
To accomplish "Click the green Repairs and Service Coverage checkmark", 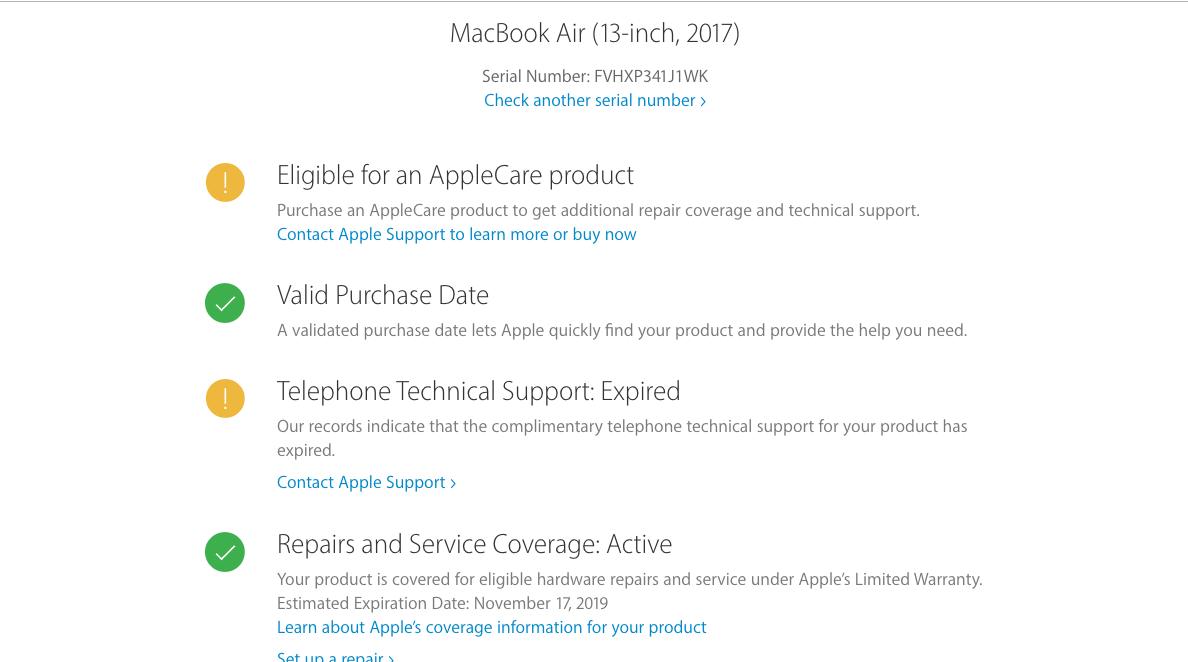I will [225, 552].
